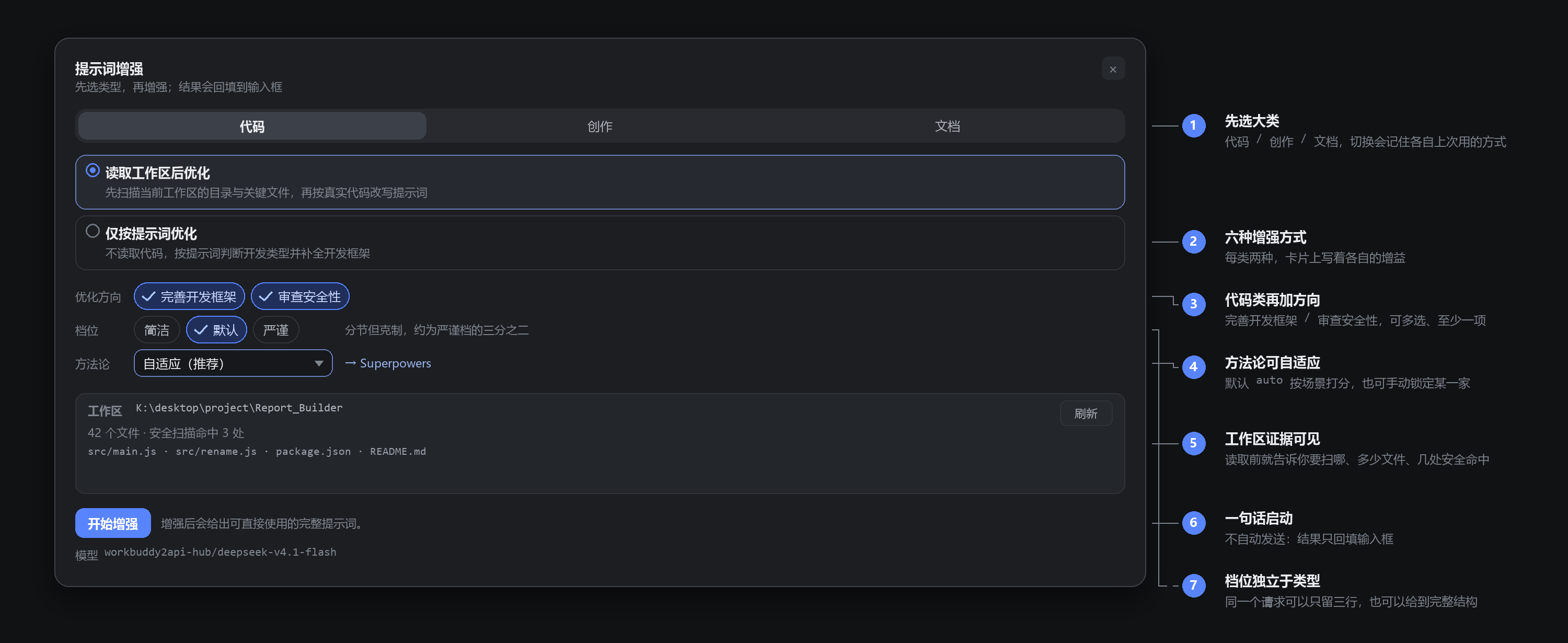Image resolution: width=1568 pixels, height=643 pixels.
Task: Click the 方法论 row label
Action: (92, 364)
